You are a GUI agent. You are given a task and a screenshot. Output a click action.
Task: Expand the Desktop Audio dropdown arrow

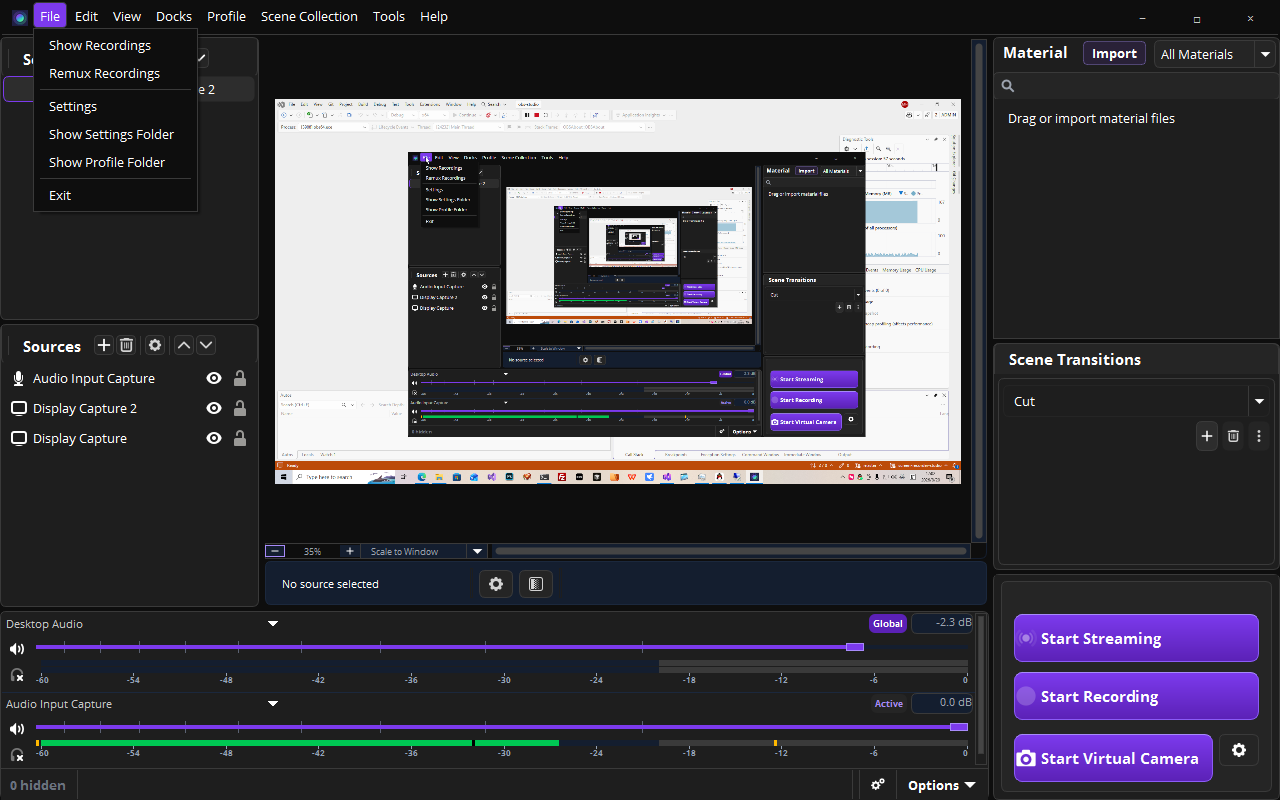(x=273, y=624)
